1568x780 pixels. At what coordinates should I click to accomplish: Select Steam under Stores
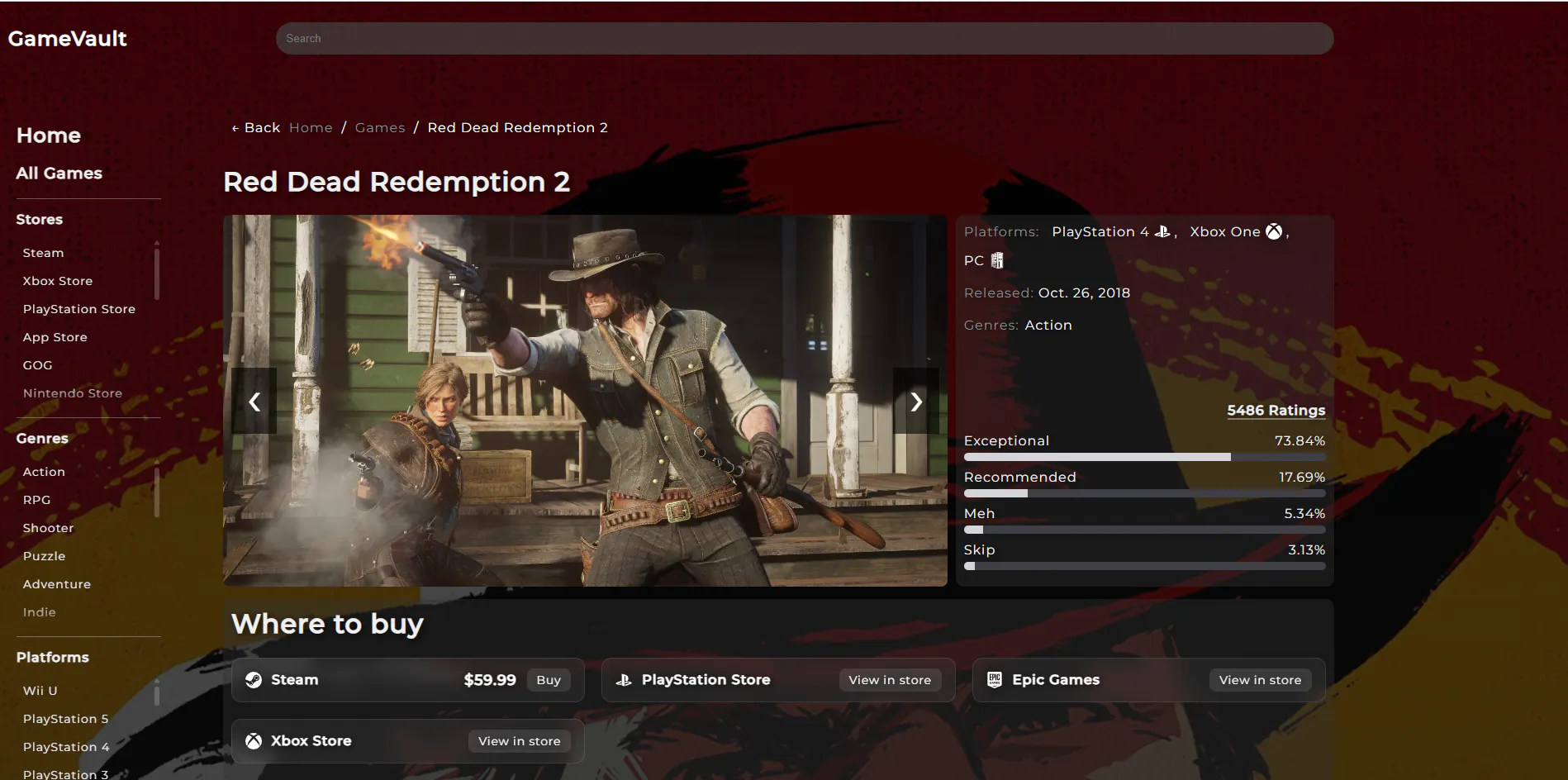point(44,253)
